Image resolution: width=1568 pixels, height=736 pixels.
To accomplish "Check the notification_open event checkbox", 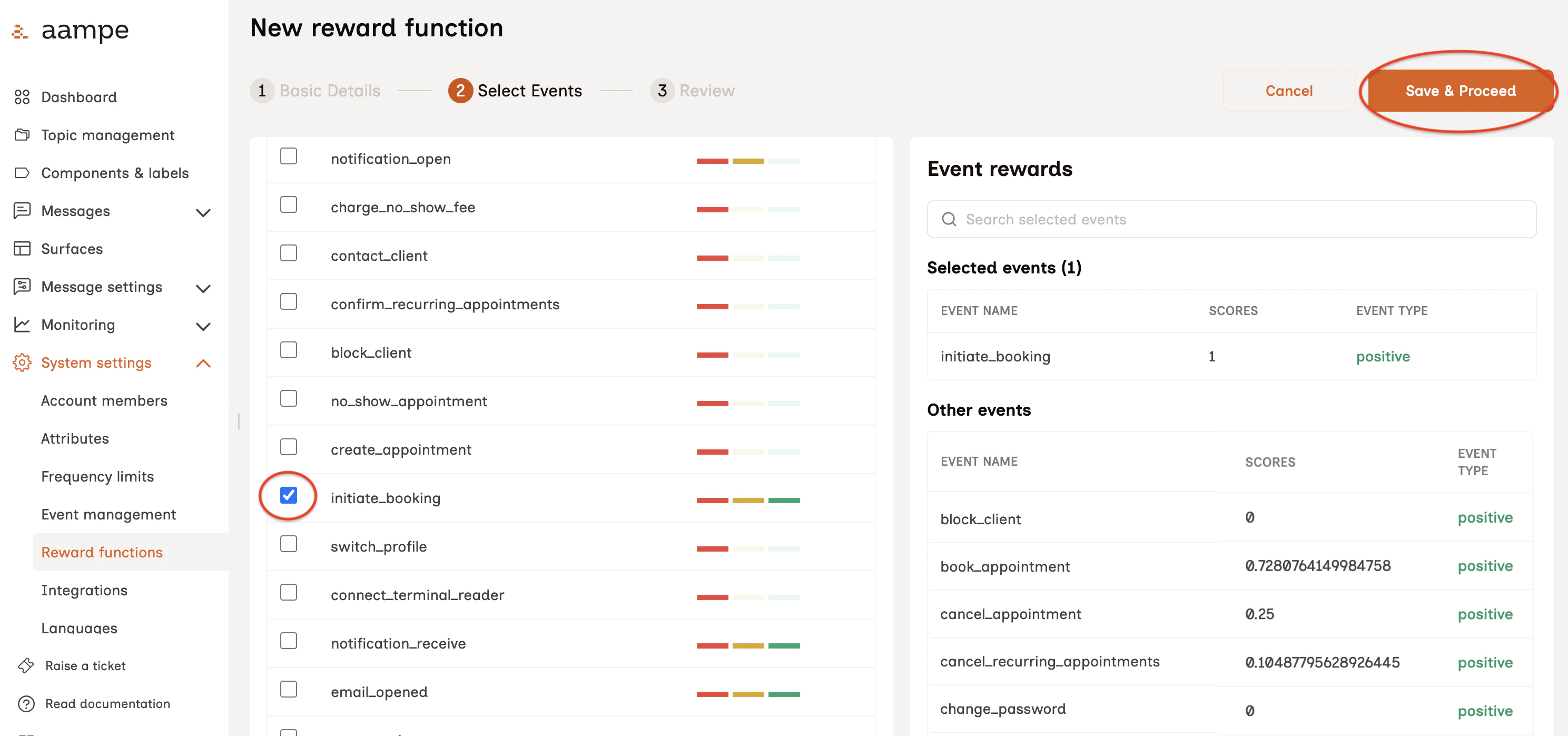I will coord(289,156).
